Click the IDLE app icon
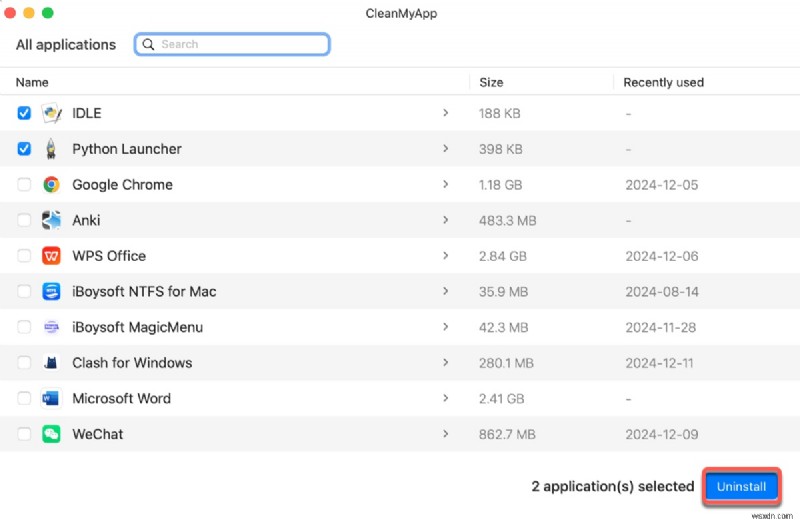 coord(51,113)
